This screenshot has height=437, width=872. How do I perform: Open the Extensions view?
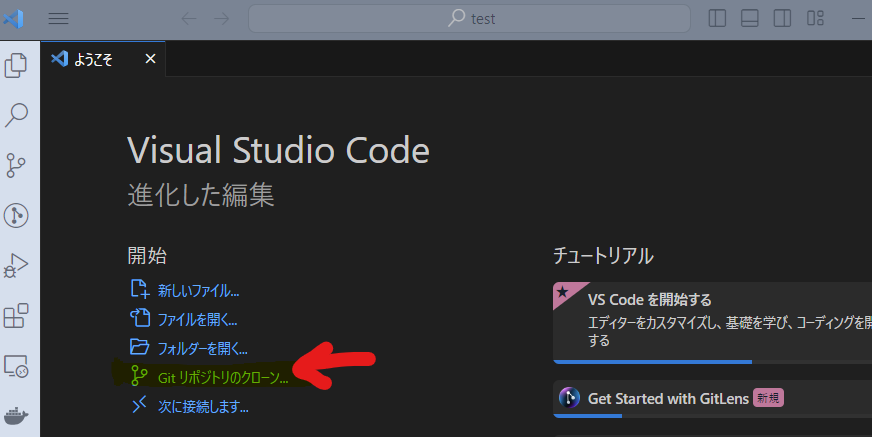(x=16, y=315)
